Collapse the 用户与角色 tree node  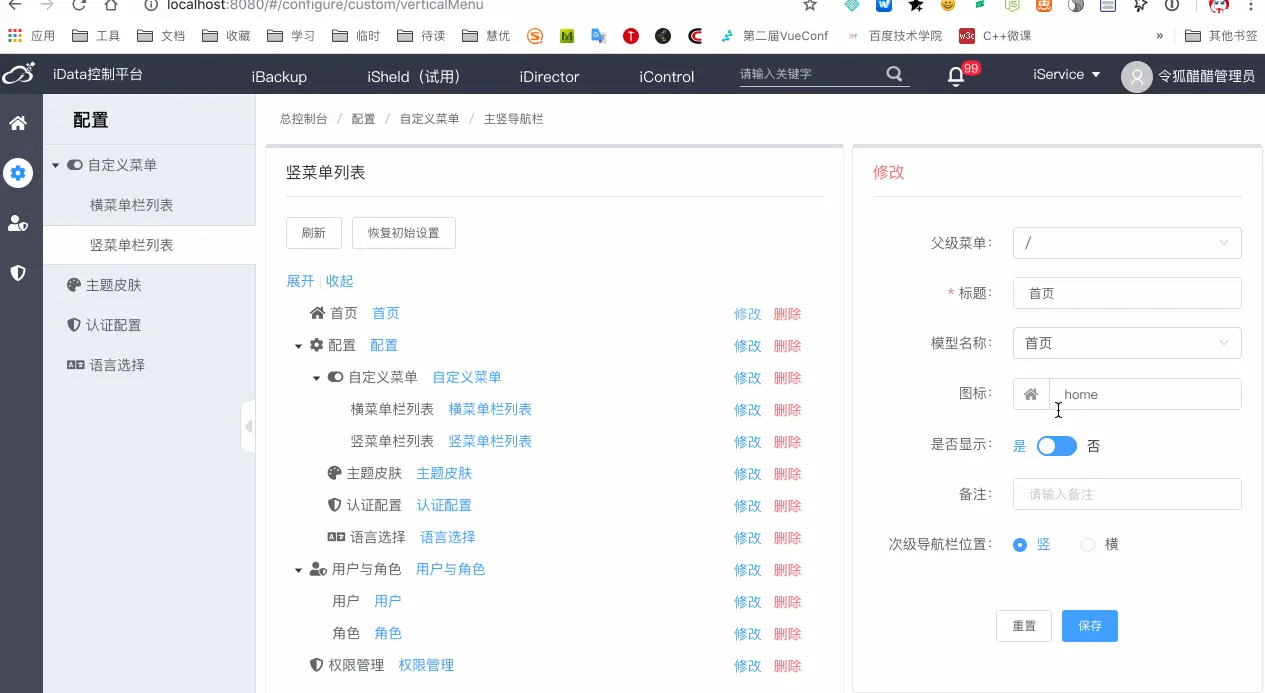click(297, 569)
